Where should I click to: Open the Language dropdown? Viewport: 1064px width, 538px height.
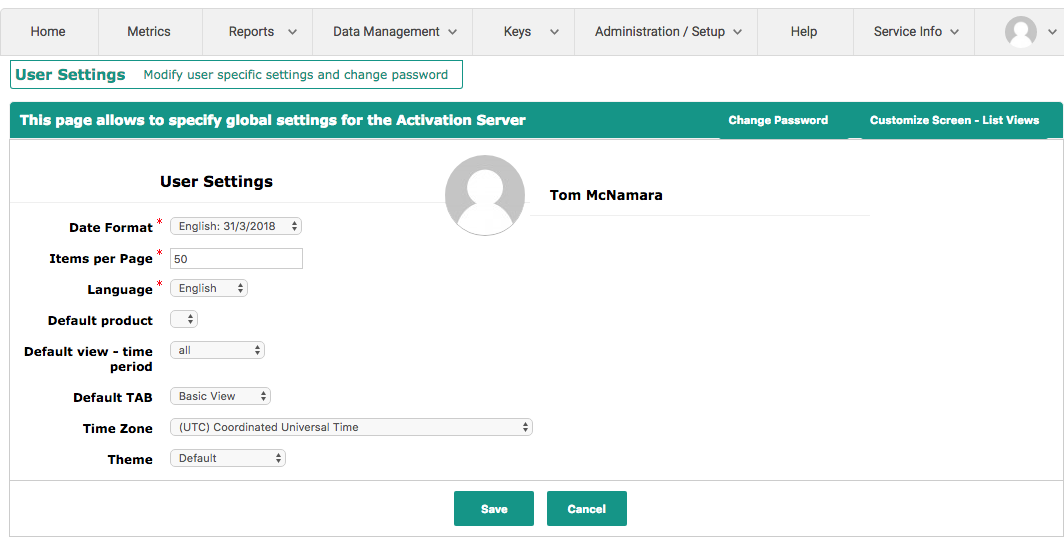click(x=208, y=288)
